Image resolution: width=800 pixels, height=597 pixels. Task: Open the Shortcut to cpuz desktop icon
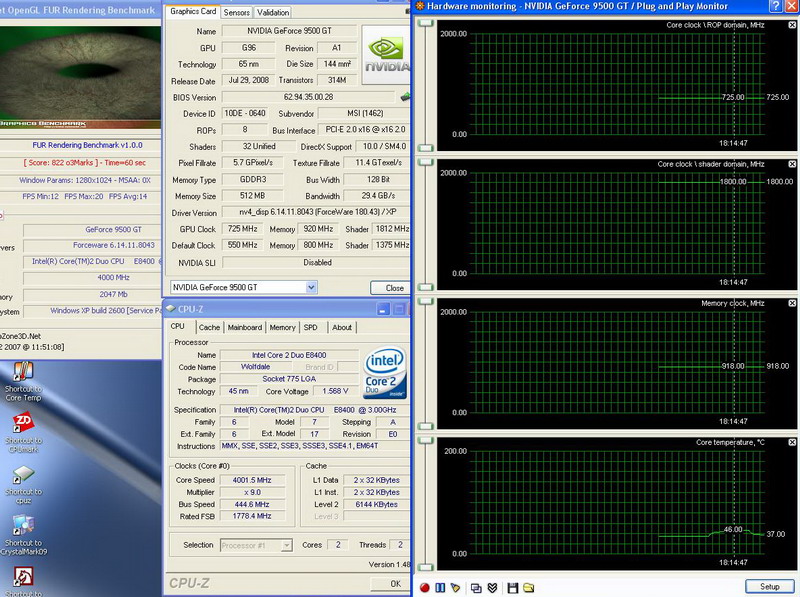click(x=23, y=484)
